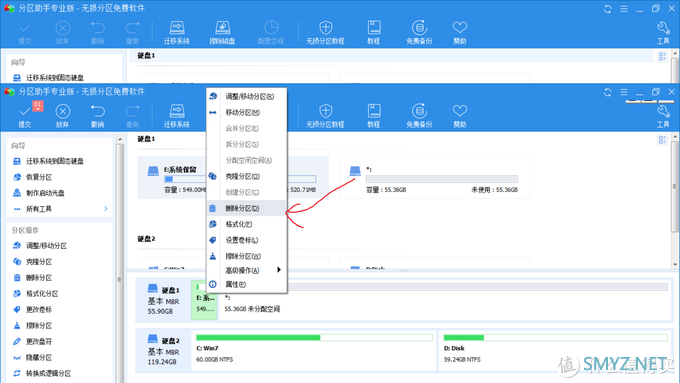The height and width of the screenshot is (383, 680).
Task: Expand 所有工具 chevron in the sidebar
Action: pos(106,209)
